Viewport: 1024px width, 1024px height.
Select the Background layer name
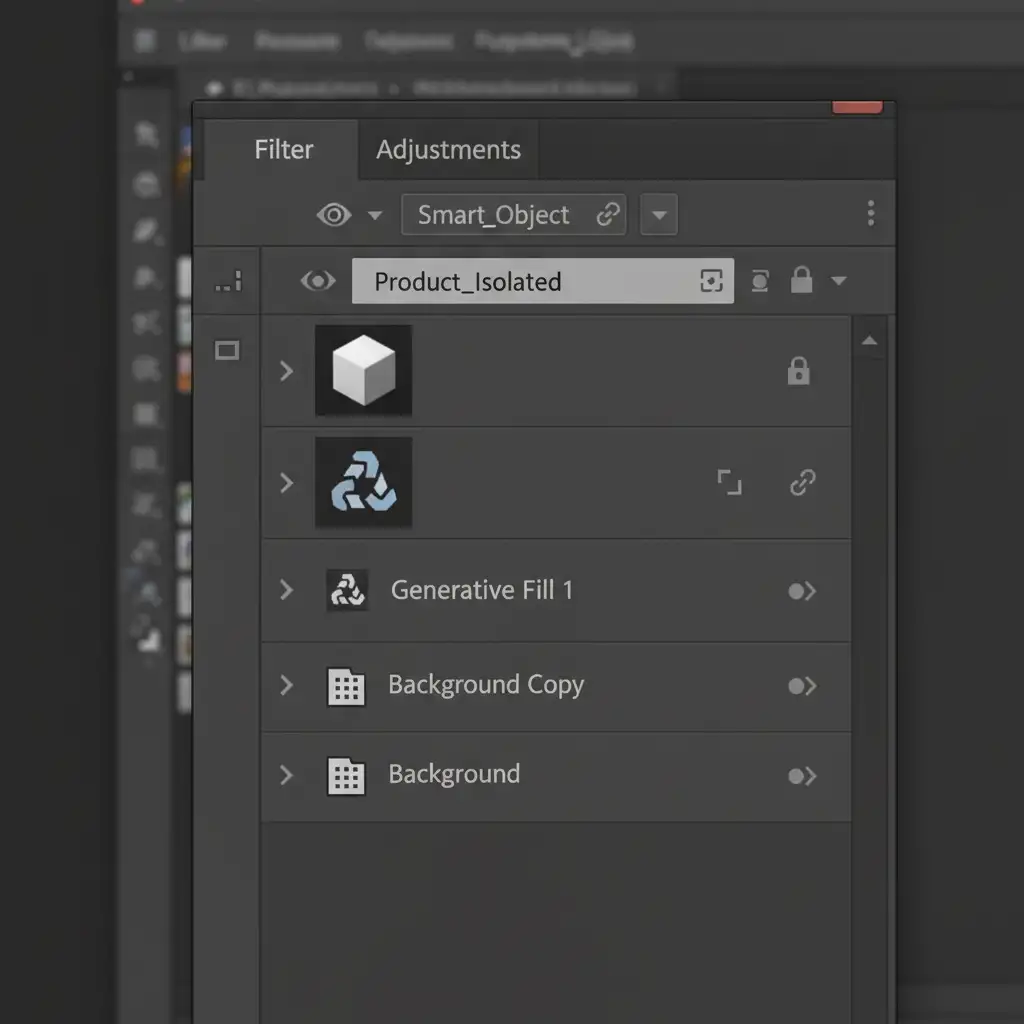(454, 774)
